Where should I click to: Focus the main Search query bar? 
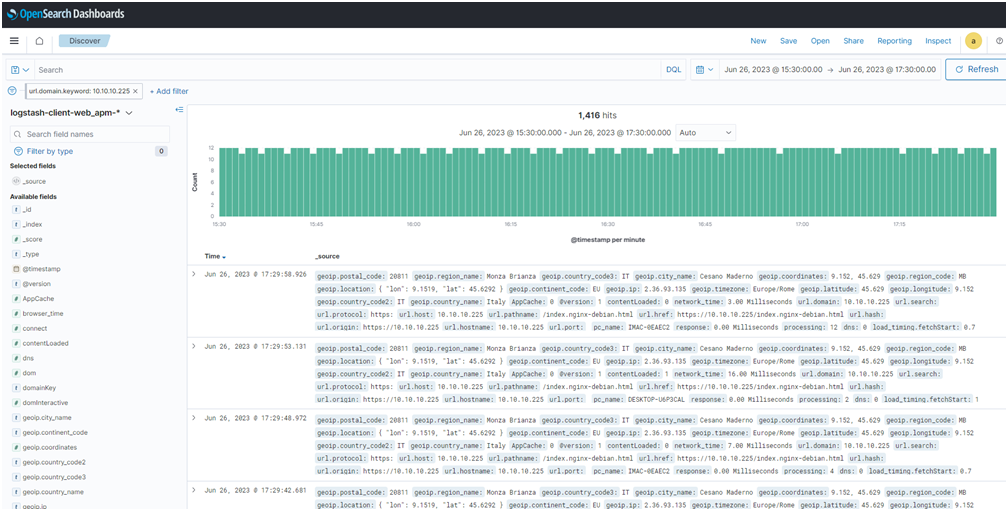point(347,69)
